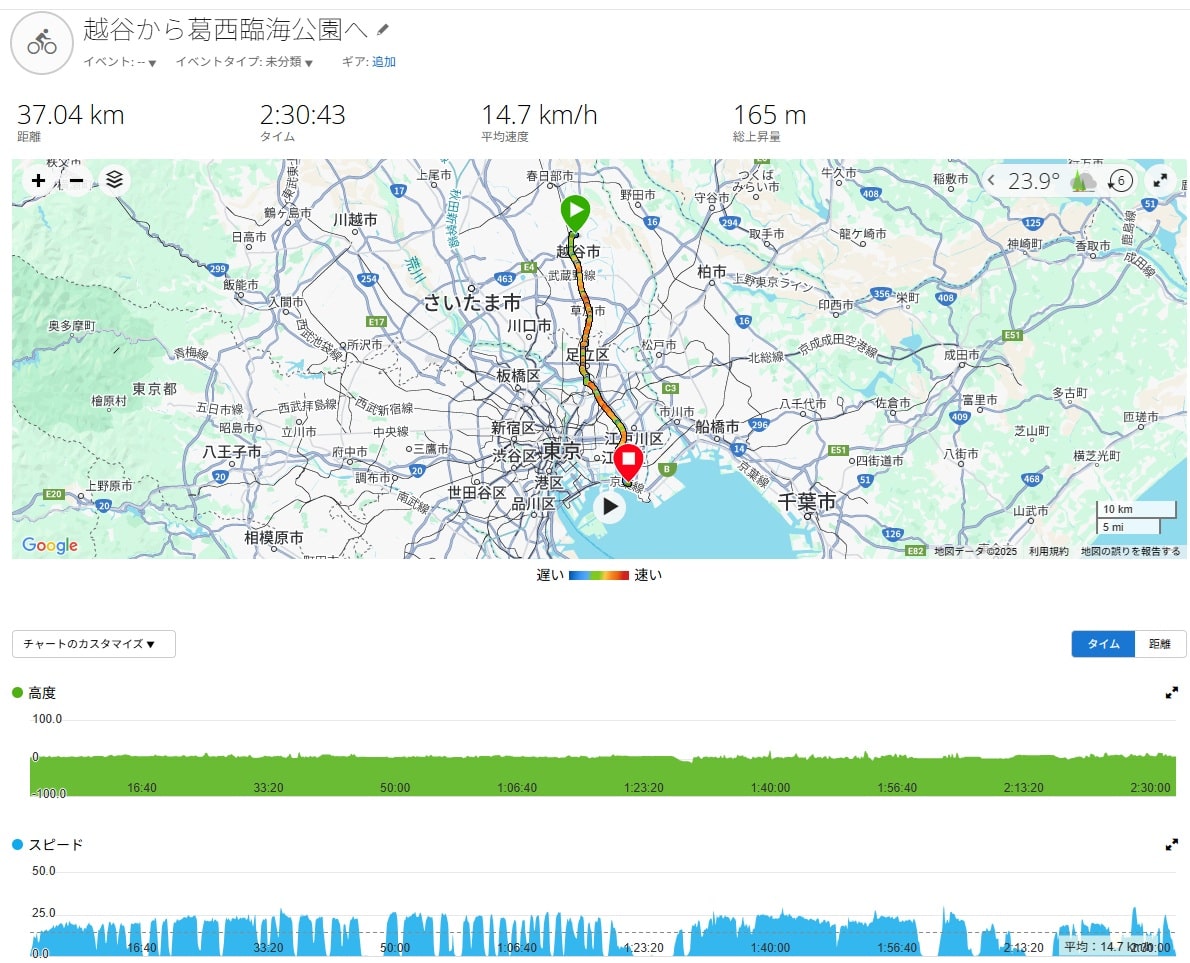This screenshot has height=963, width=1190.
Task: Click the 37.04 km distance value
Action: pyautogui.click(x=71, y=115)
